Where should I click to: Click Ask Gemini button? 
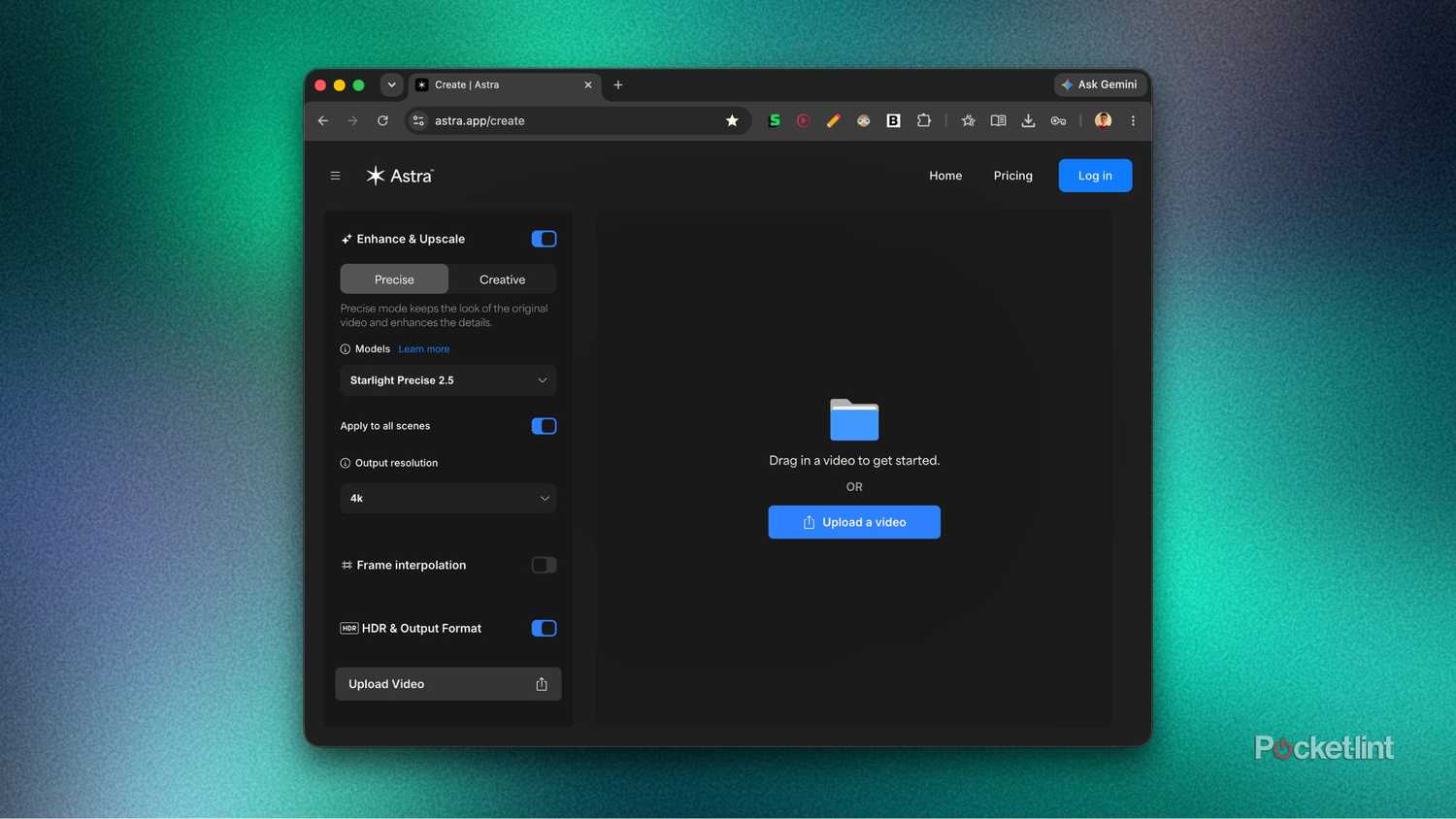(x=1100, y=84)
